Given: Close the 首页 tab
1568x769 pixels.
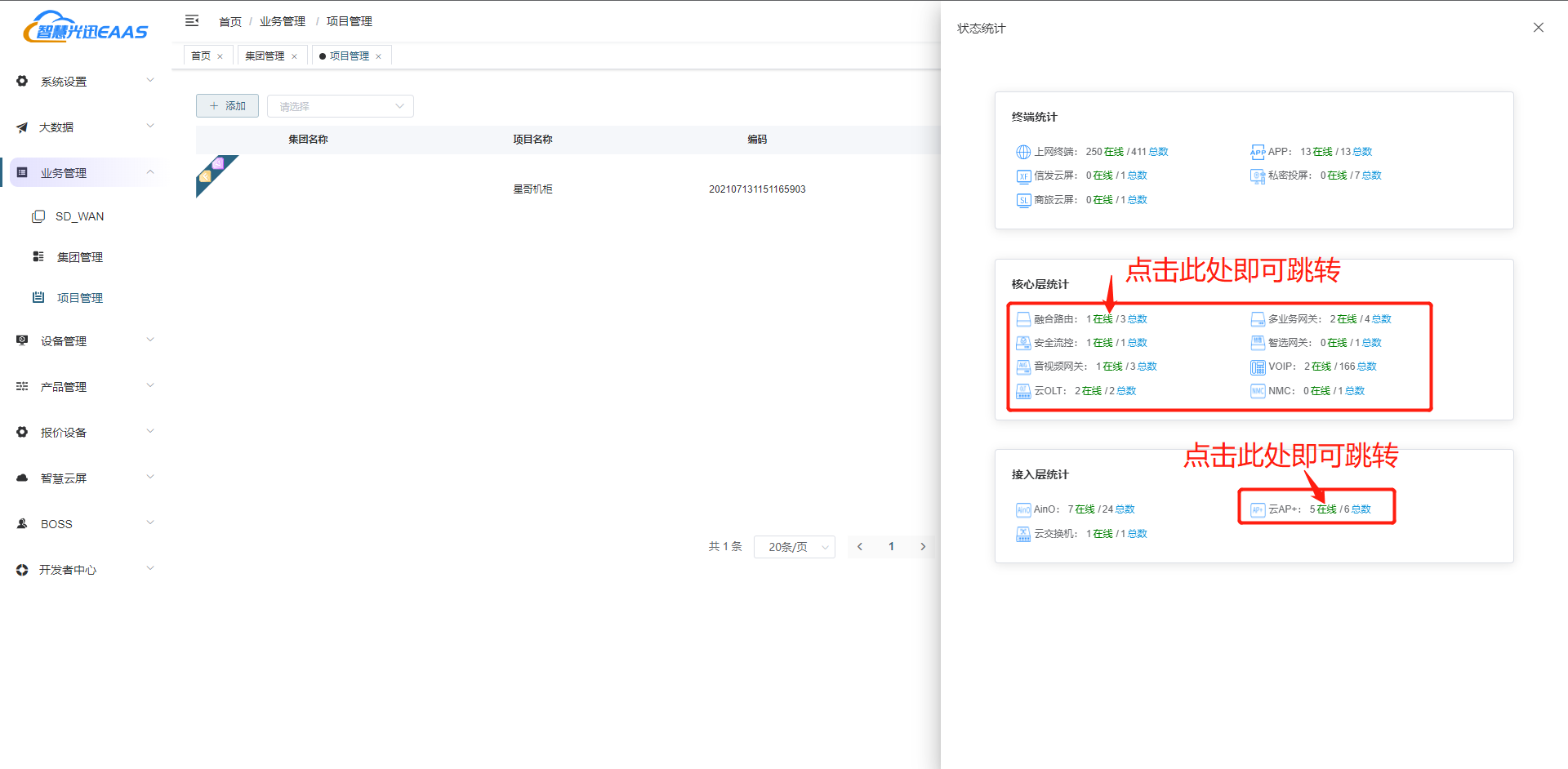Looking at the screenshot, I should (220, 56).
